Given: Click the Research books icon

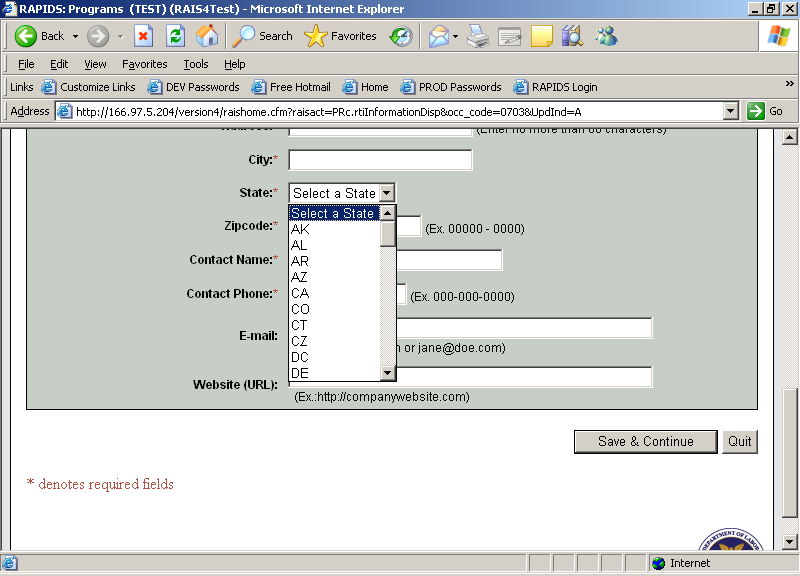Looking at the screenshot, I should click(572, 36).
